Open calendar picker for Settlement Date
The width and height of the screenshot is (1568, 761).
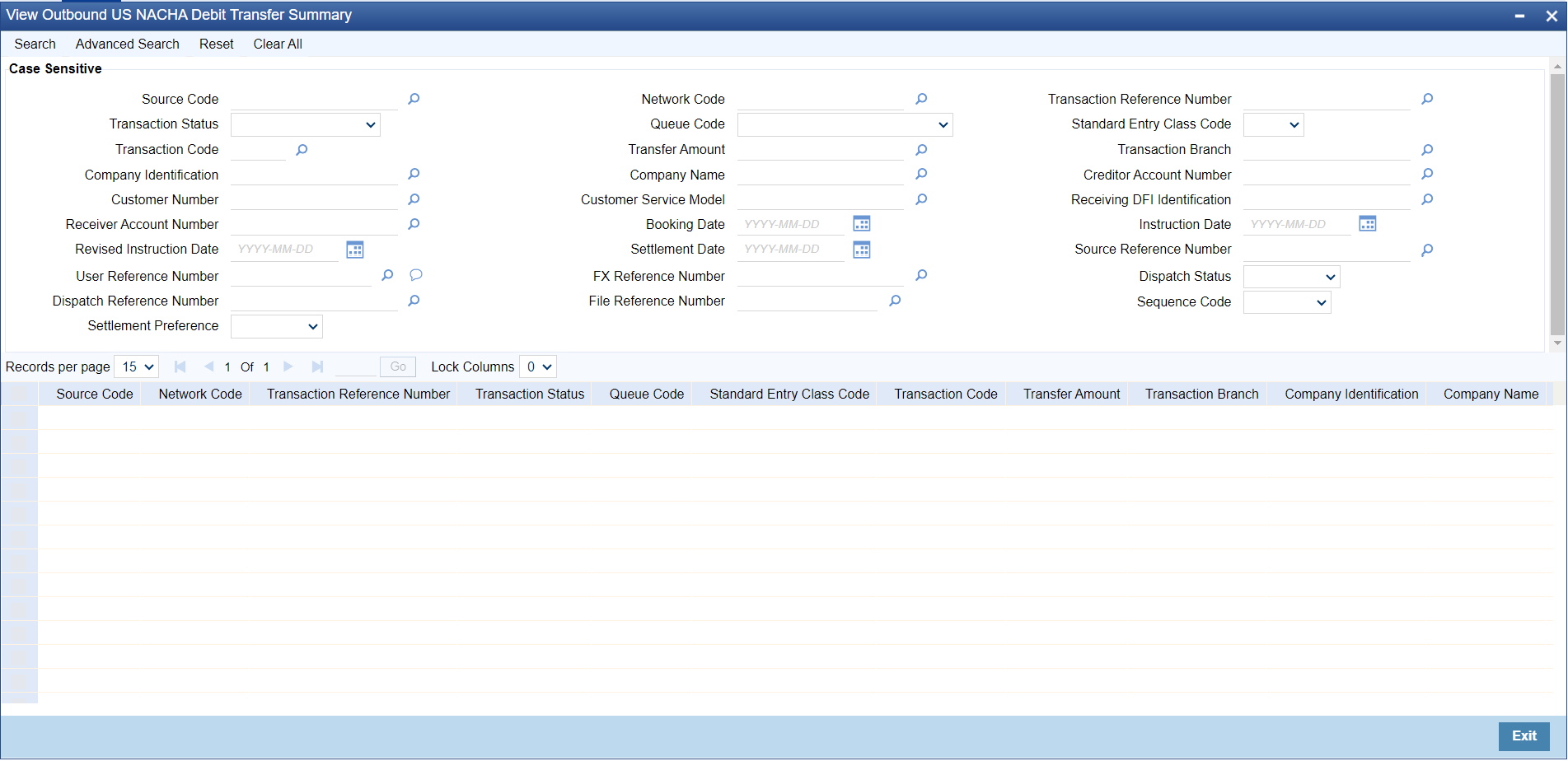click(862, 250)
